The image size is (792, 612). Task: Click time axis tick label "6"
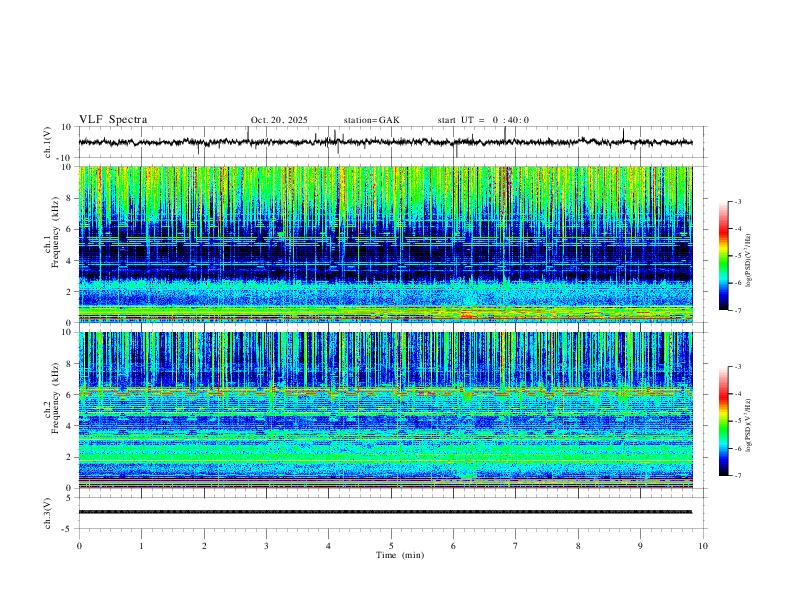[454, 546]
